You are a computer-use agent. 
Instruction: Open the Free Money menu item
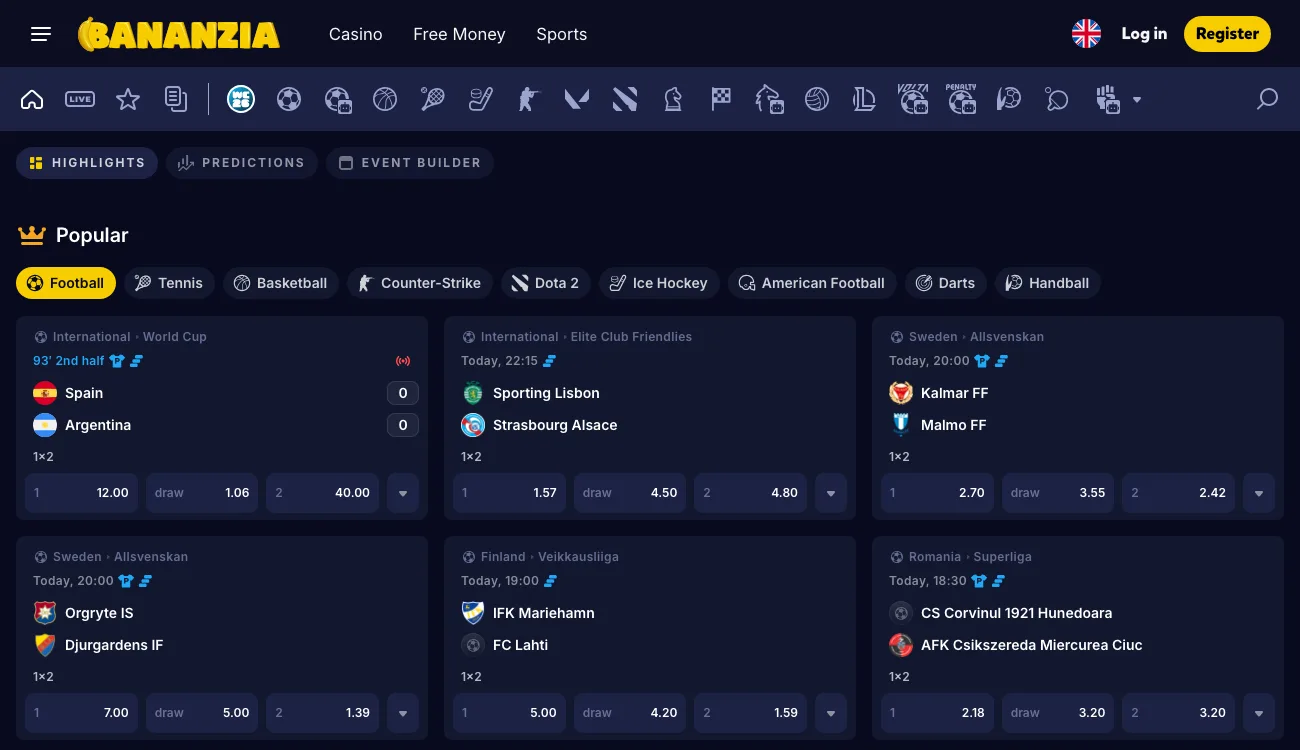pos(459,34)
